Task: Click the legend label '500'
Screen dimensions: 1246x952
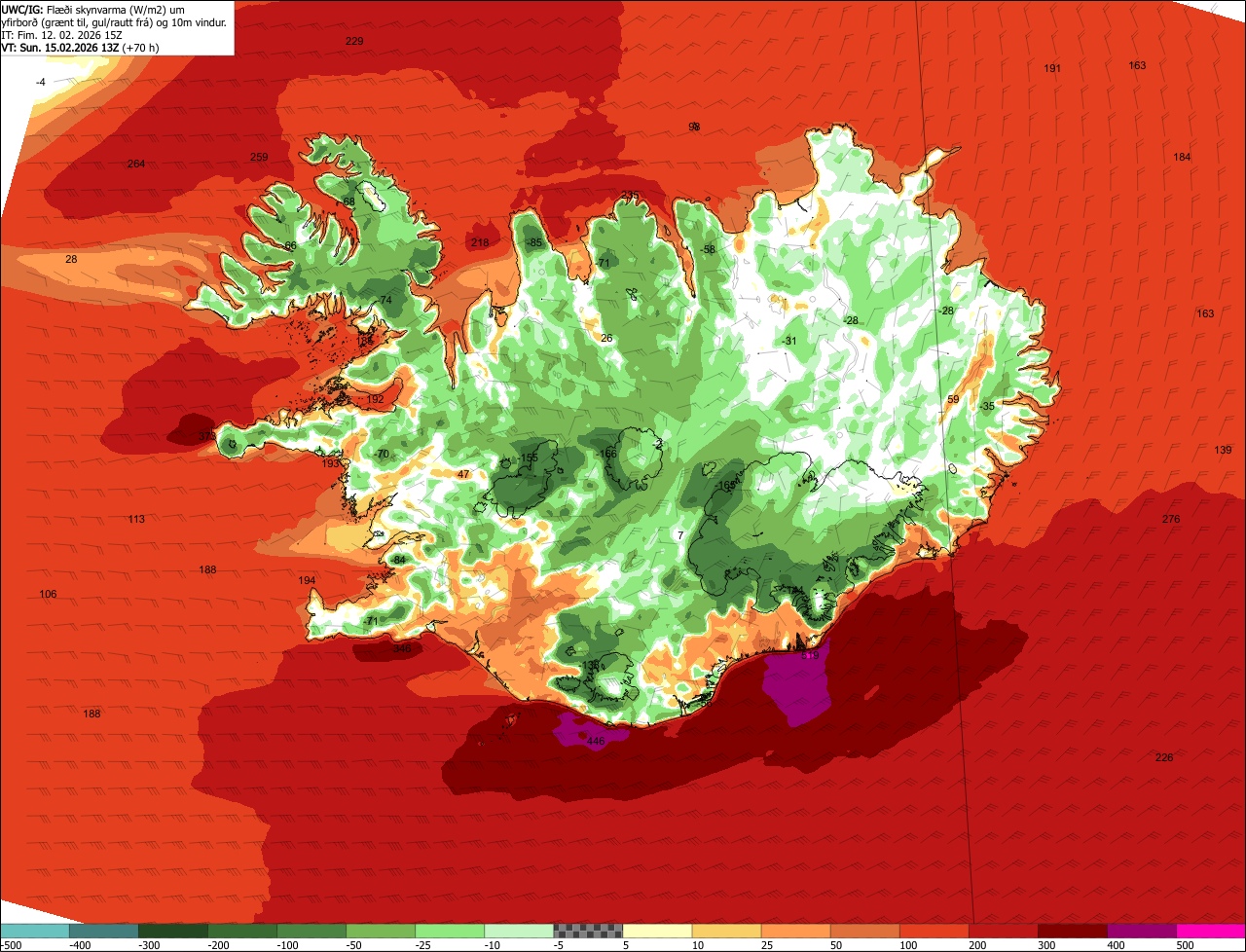Action: click(x=1185, y=944)
